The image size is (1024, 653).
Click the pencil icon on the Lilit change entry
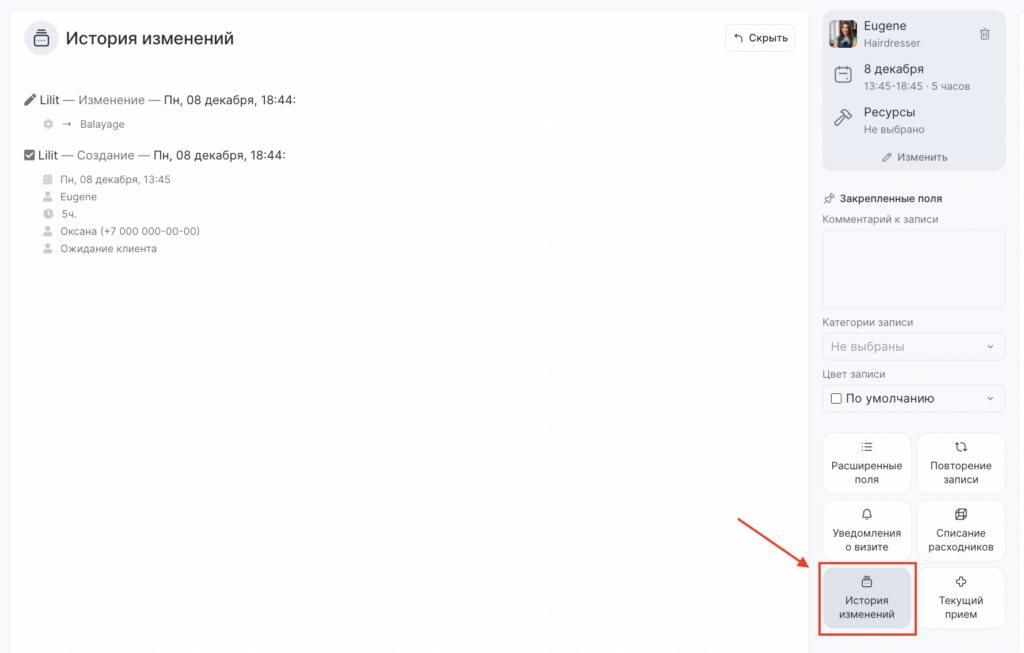30,100
